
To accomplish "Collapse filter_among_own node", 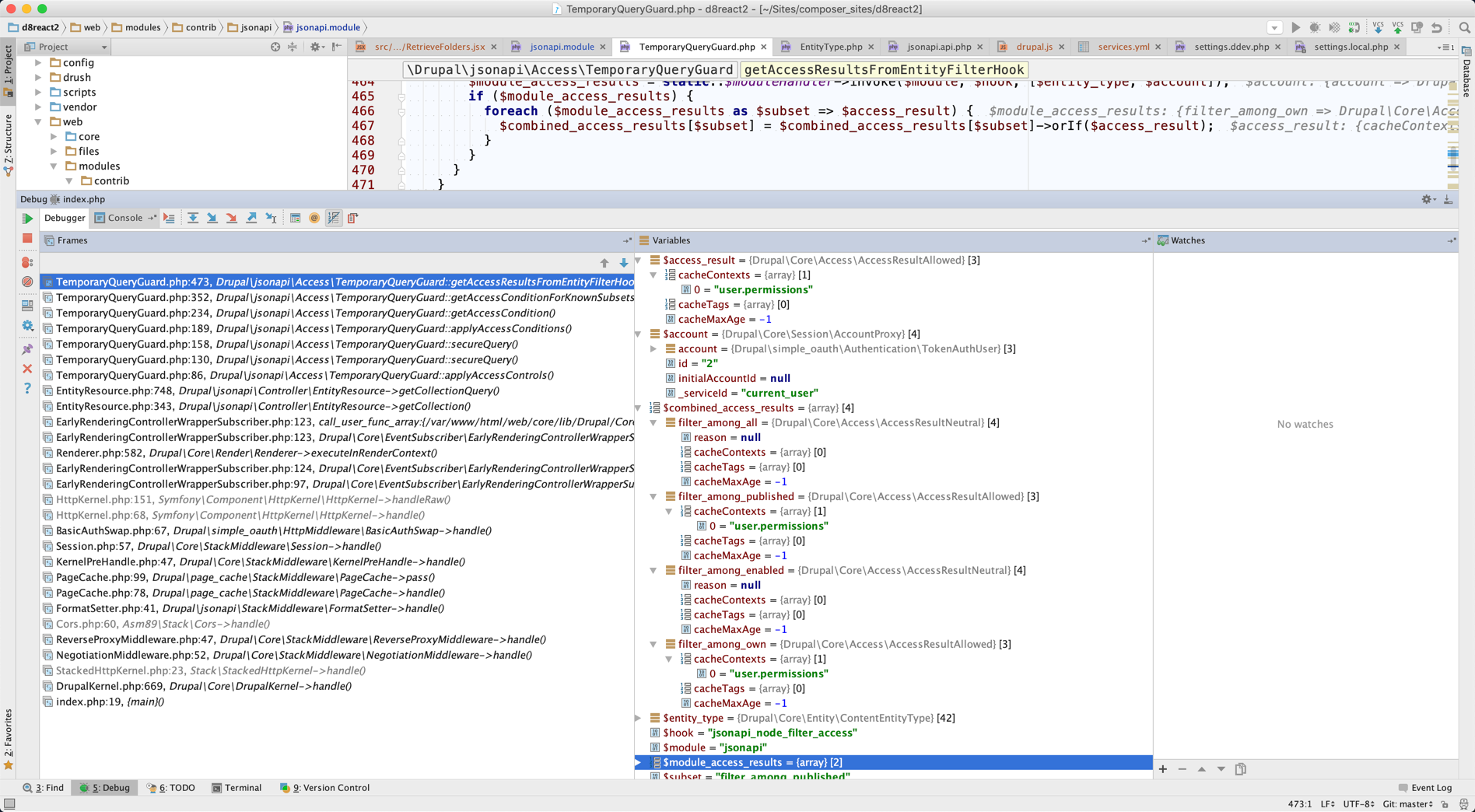I will tap(654, 645).
